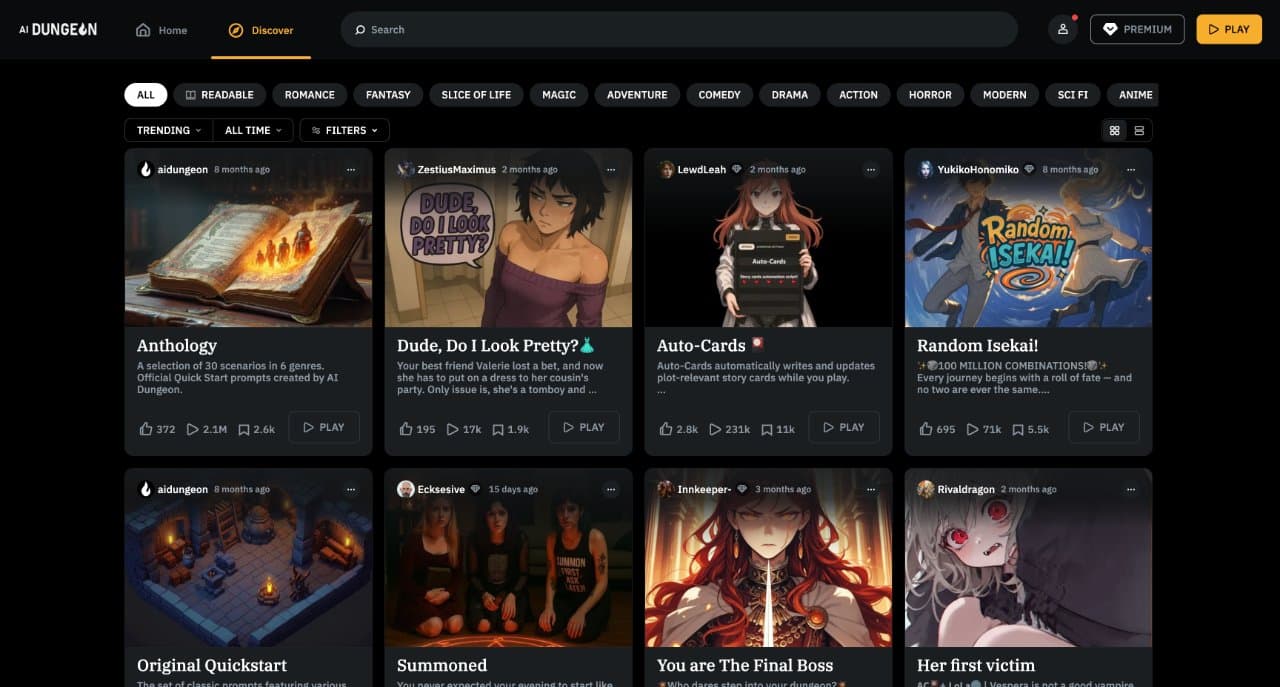Click the AI Dungeon logo
The height and width of the screenshot is (687, 1280).
coord(58,29)
